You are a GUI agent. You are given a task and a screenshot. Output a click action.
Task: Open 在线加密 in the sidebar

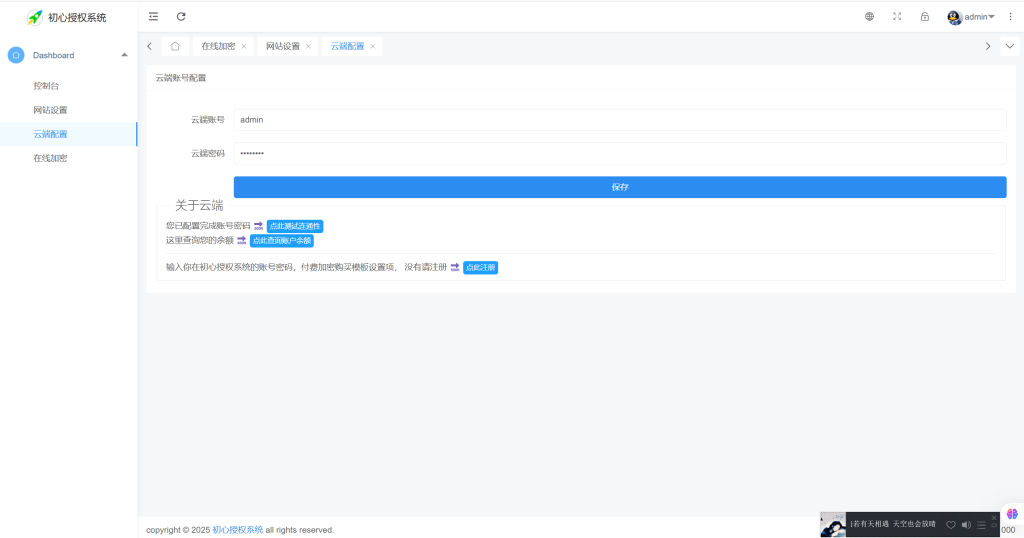[x=50, y=158]
